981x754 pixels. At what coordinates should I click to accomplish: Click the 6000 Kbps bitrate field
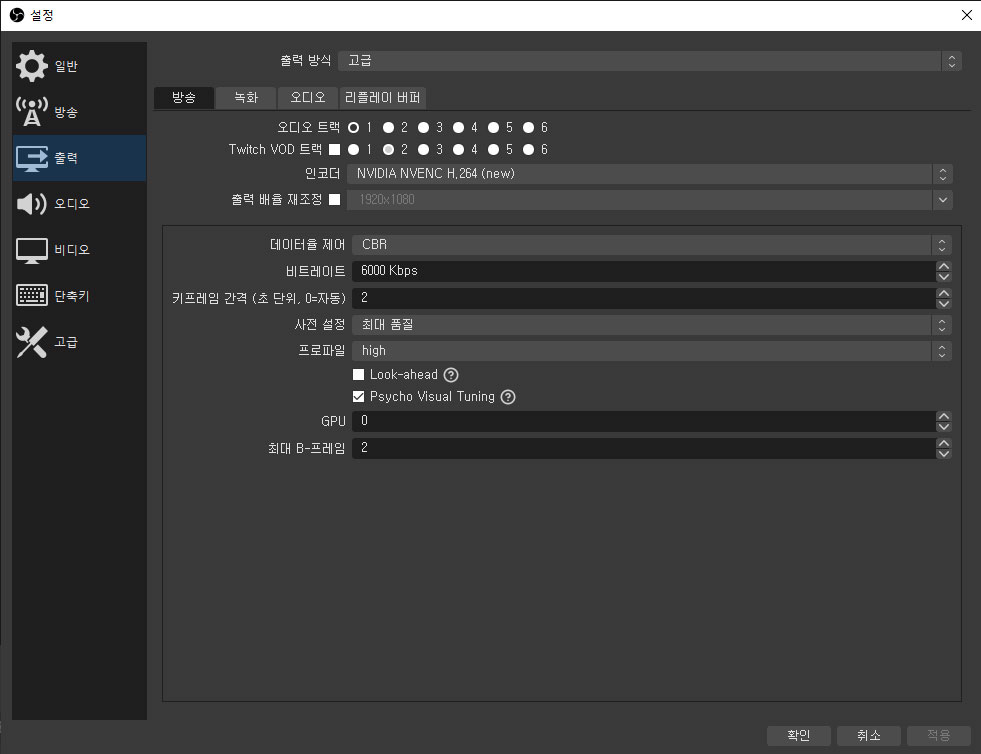pos(644,271)
